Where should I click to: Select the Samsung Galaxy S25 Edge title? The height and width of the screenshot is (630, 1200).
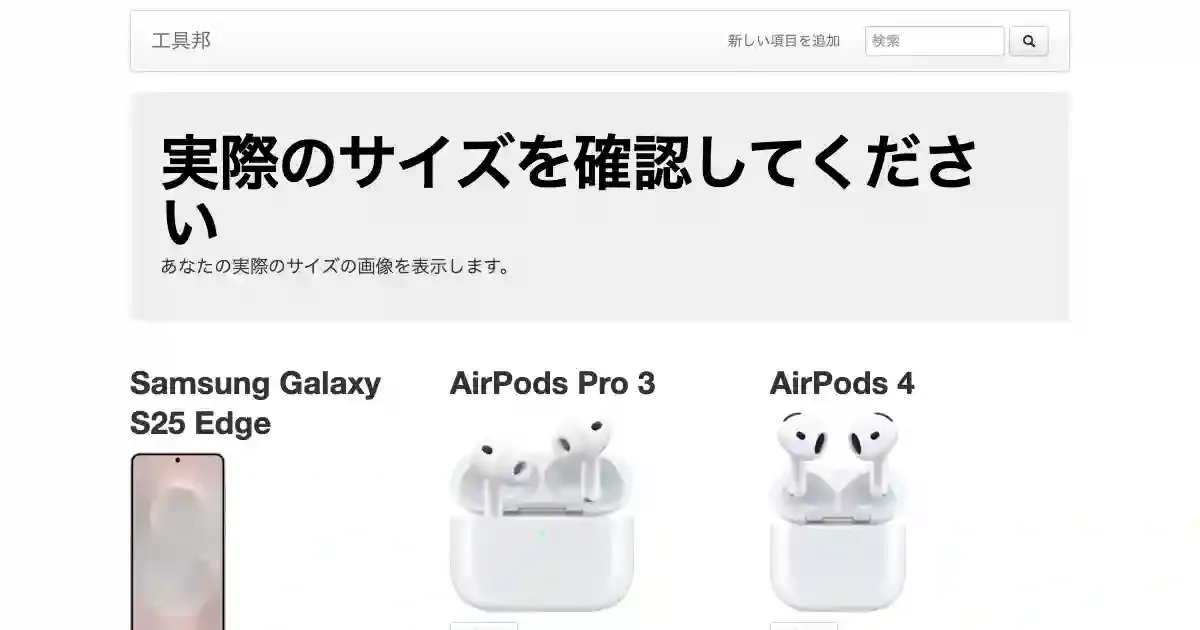pos(255,403)
